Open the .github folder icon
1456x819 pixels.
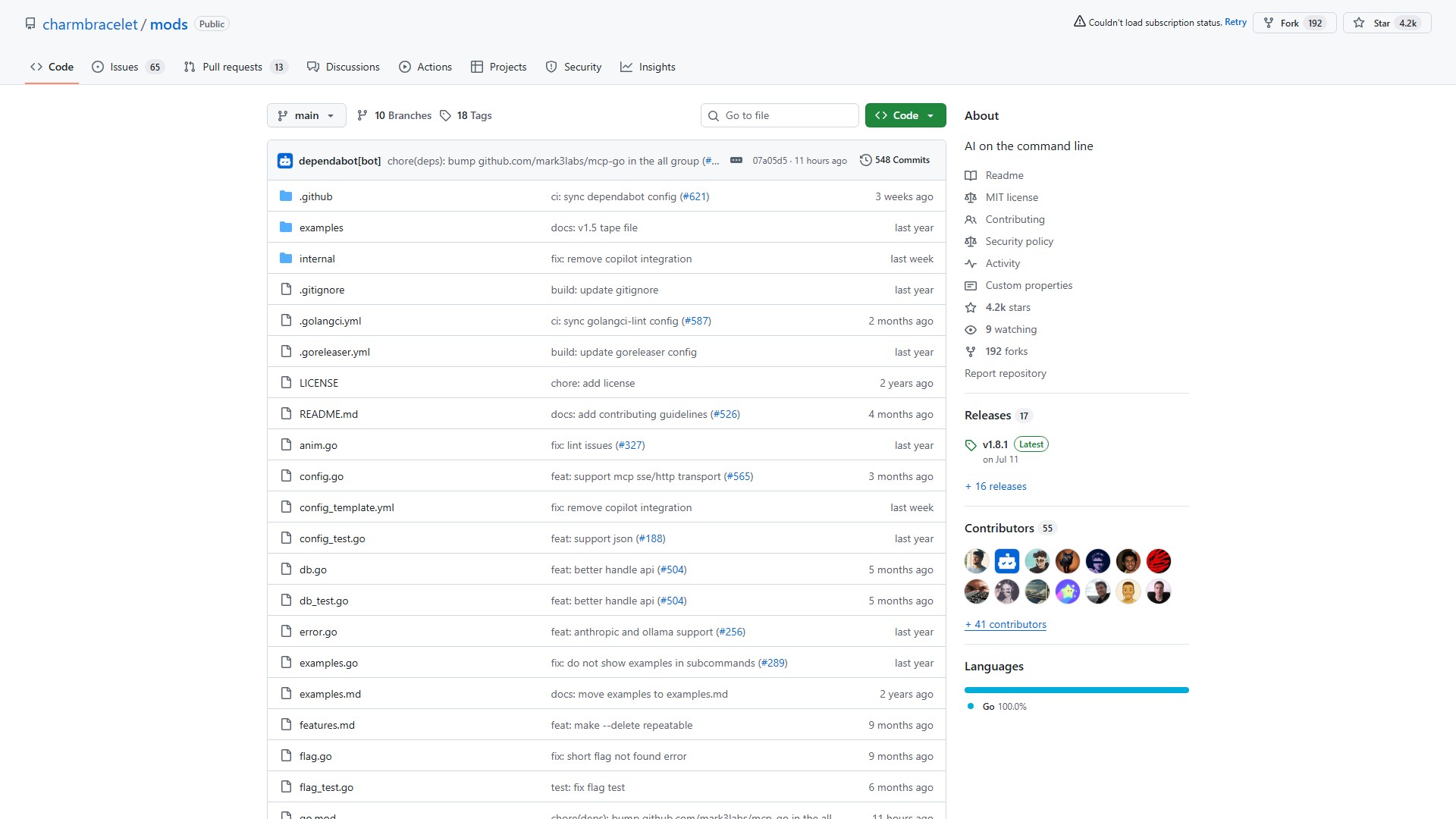coord(286,196)
